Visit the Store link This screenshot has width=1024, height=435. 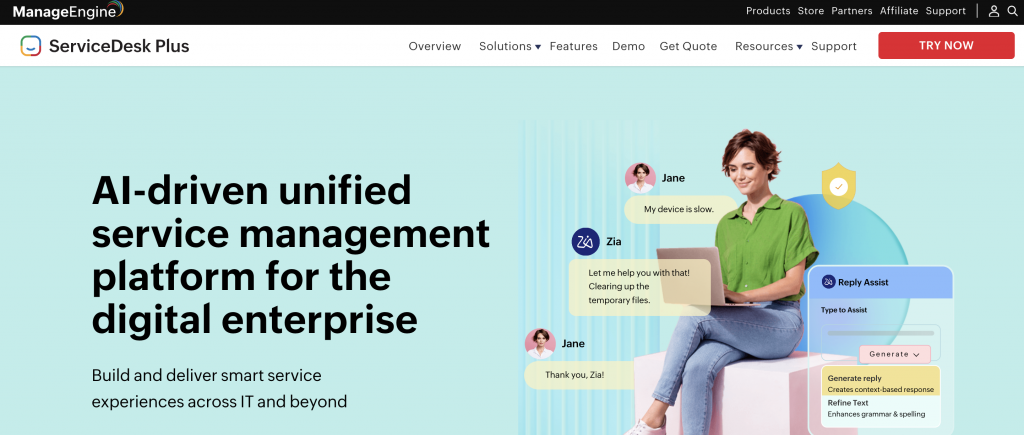click(x=810, y=11)
